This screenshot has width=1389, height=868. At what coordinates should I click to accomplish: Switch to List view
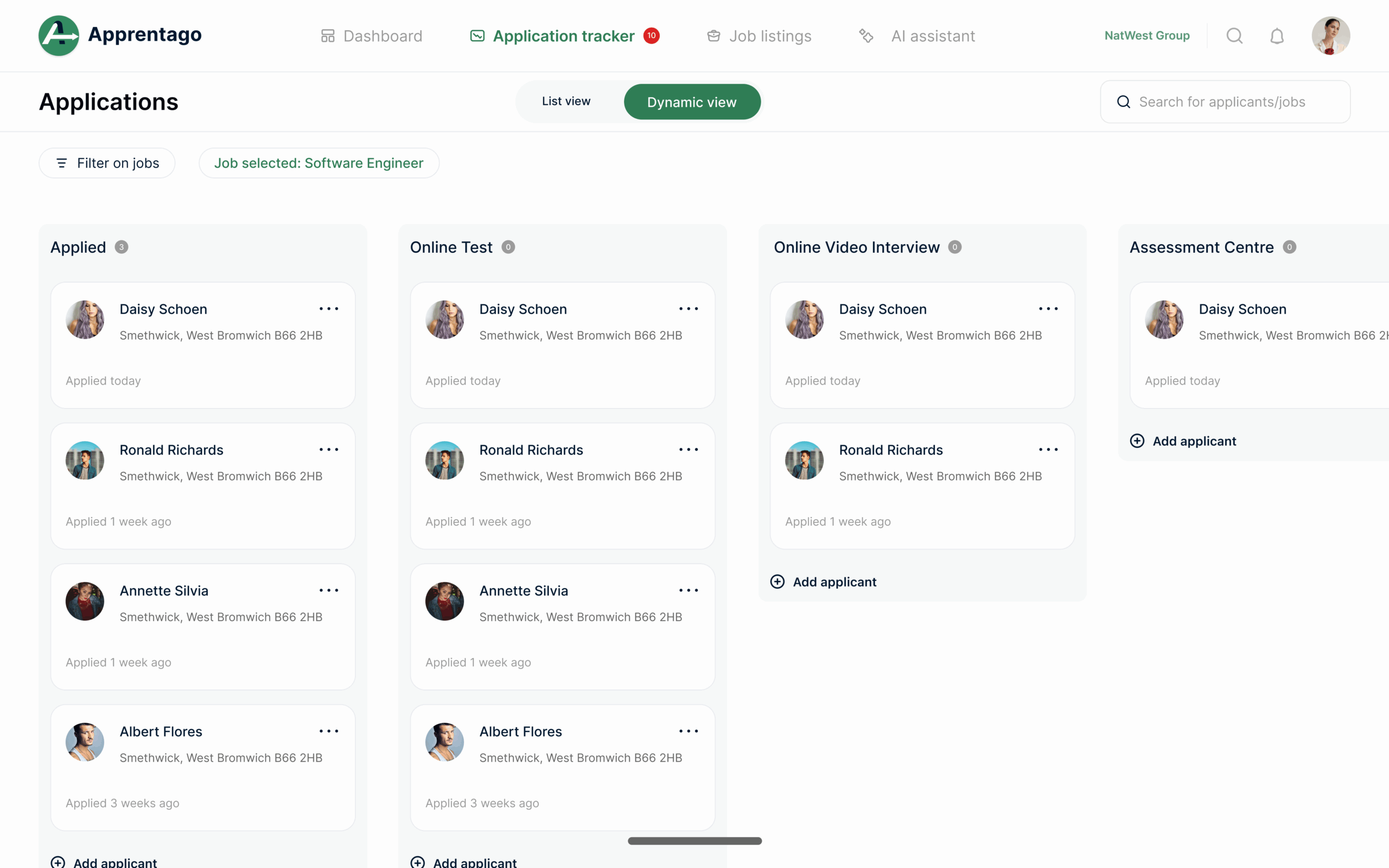(x=566, y=101)
